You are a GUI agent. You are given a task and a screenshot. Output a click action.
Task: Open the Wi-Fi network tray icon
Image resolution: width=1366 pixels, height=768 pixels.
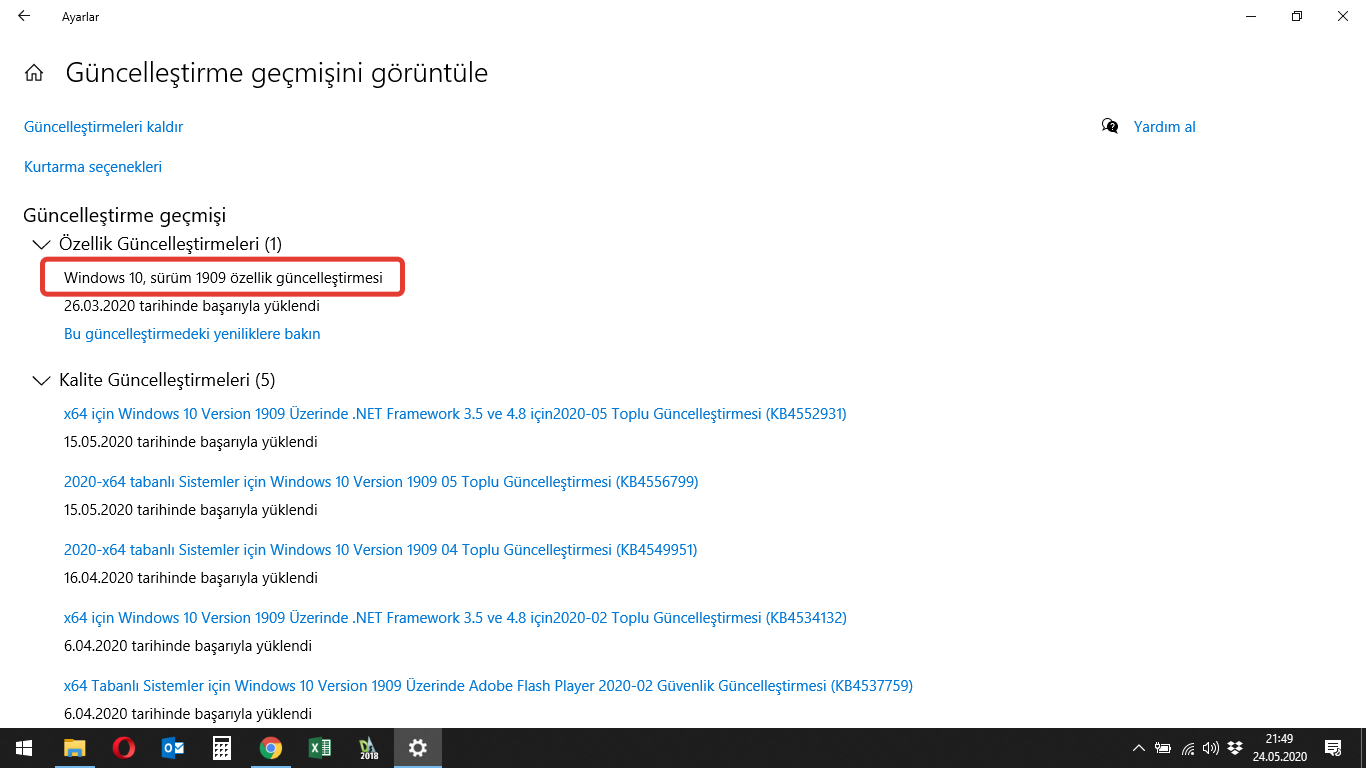tap(1188, 748)
